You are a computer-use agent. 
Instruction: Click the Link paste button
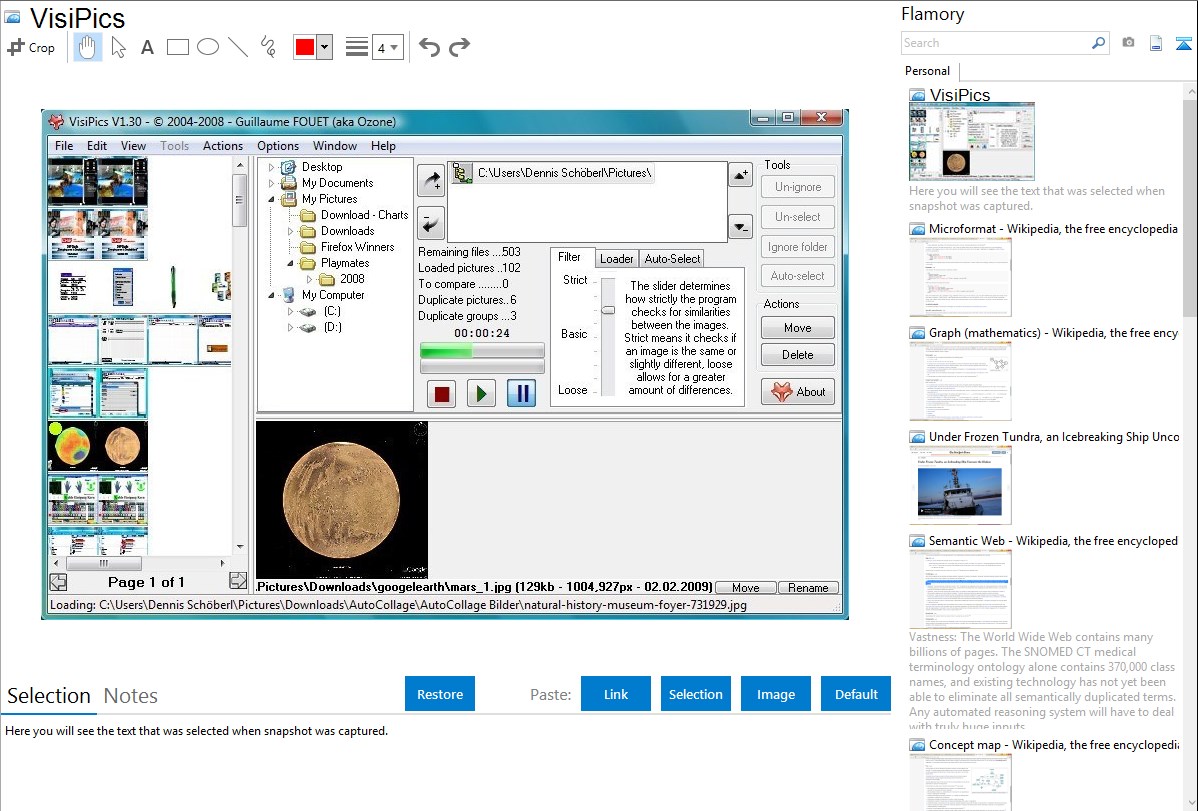[615, 694]
